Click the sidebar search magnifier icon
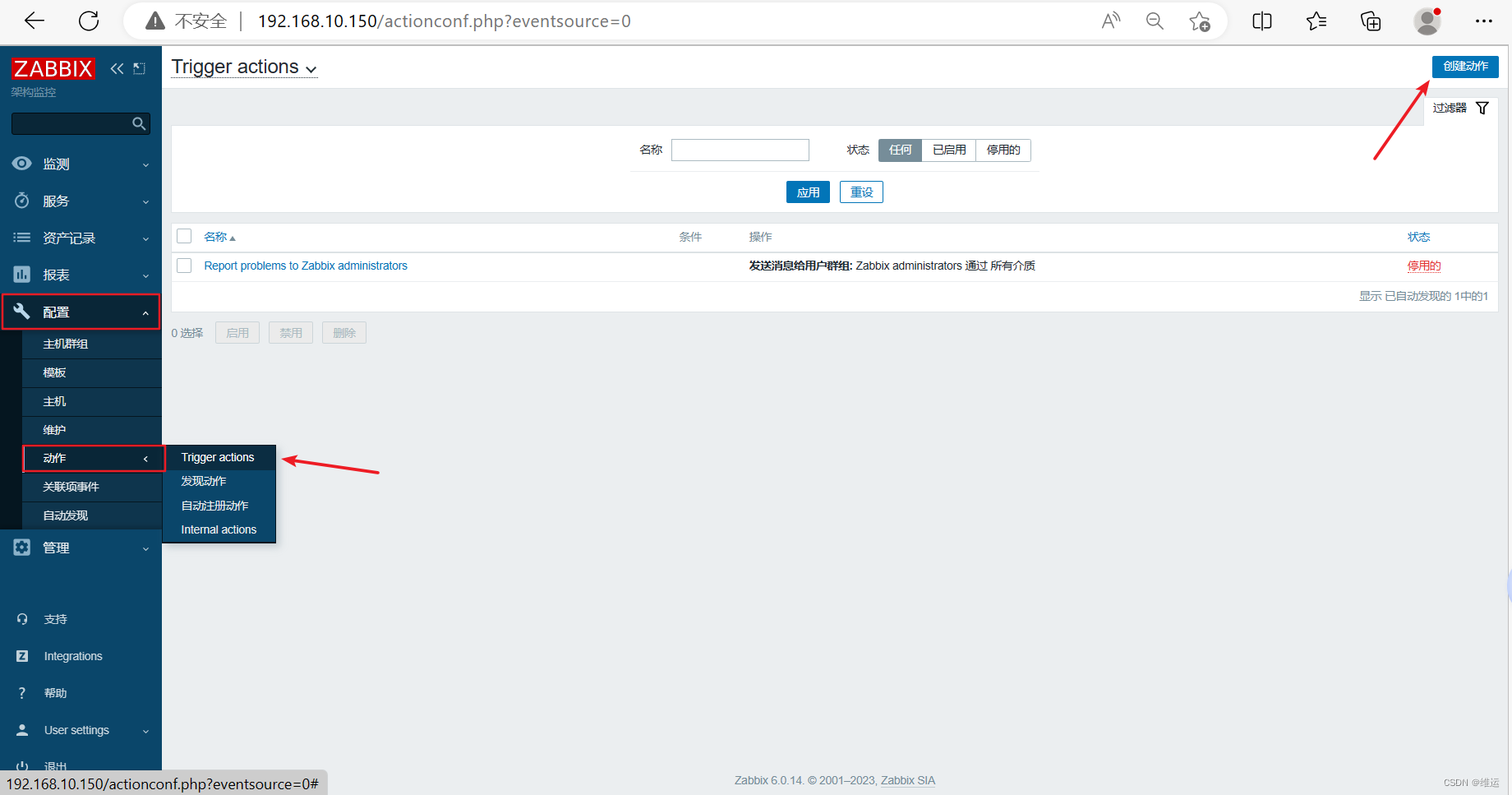The image size is (1512, 795). [x=139, y=123]
